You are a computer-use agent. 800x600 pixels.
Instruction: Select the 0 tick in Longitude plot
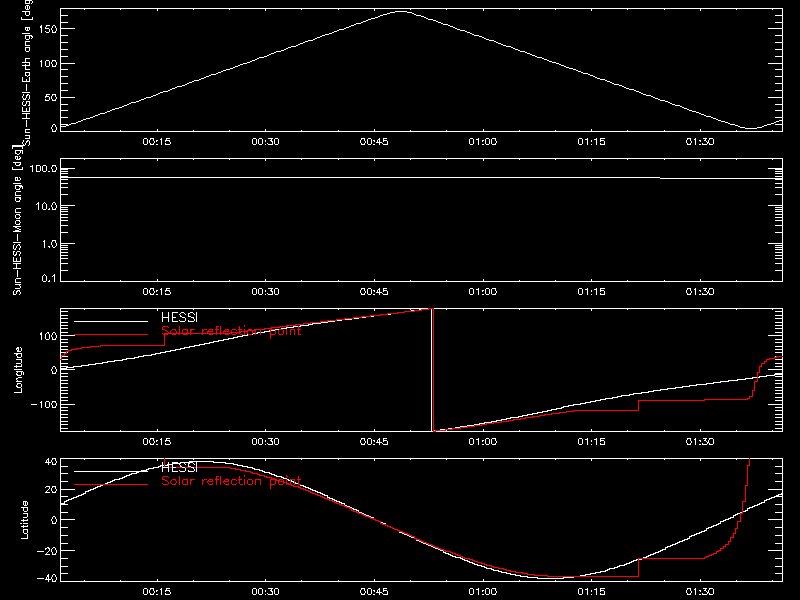(x=54, y=370)
